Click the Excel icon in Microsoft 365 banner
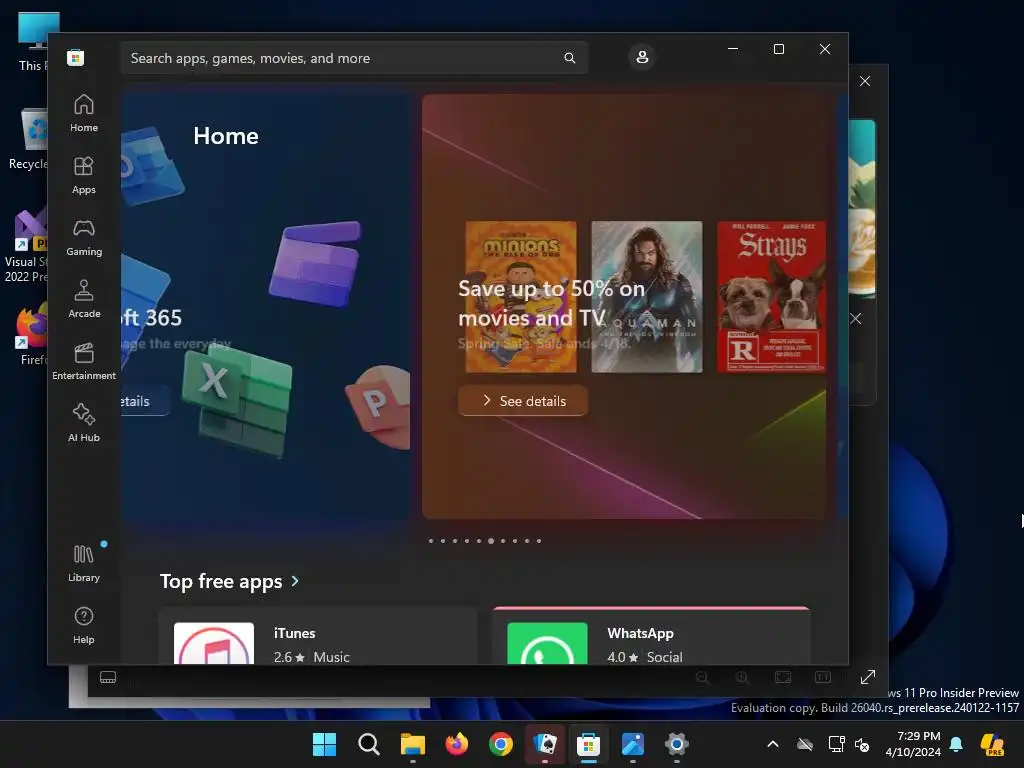Image resolution: width=1024 pixels, height=768 pixels. click(236, 400)
